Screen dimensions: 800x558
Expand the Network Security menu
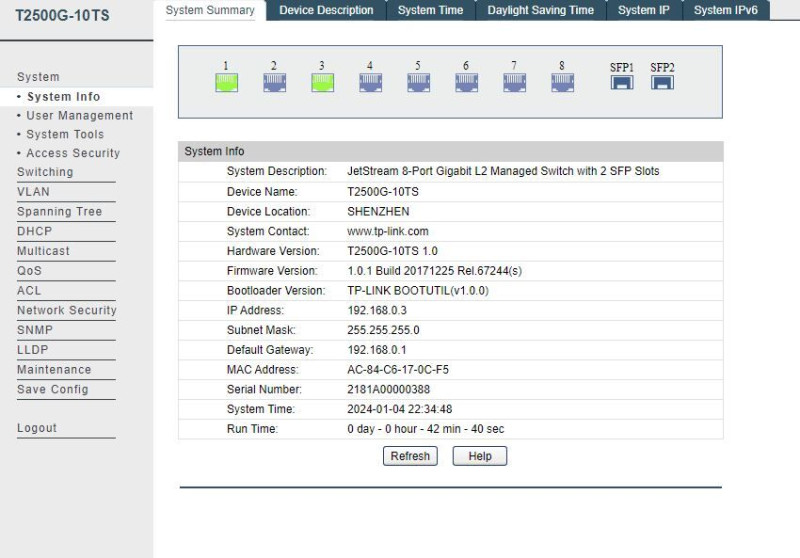point(67,310)
